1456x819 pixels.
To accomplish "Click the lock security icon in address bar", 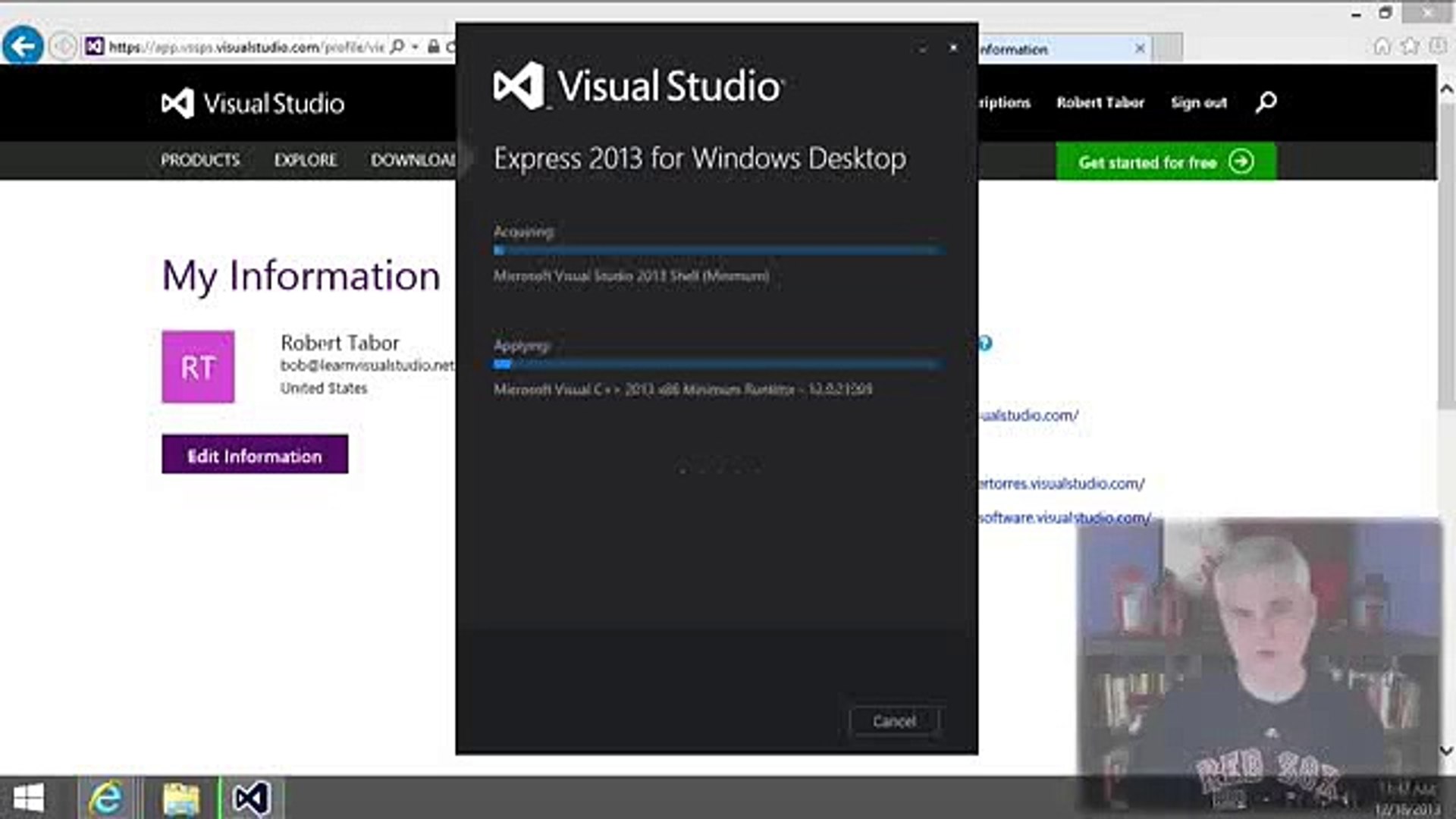I will (434, 47).
